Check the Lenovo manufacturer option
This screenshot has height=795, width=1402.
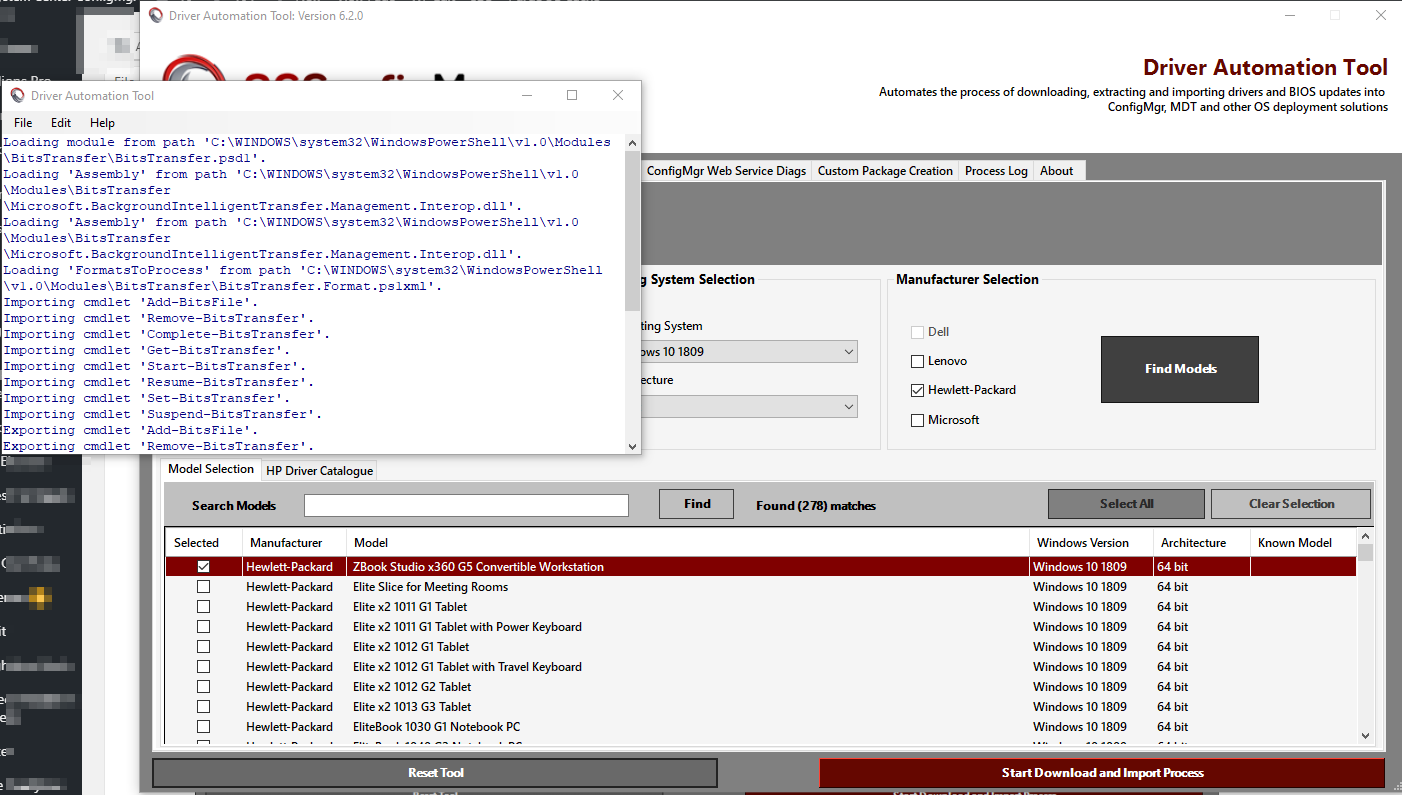(x=916, y=361)
